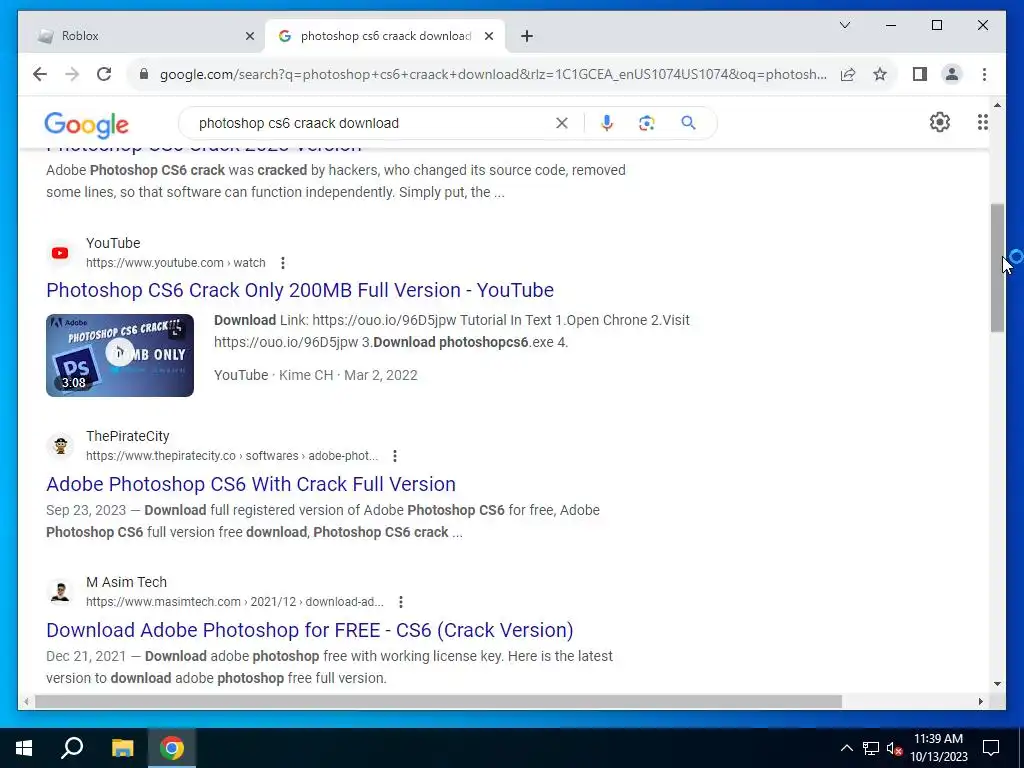Open Google quick settings gear

coord(939,122)
